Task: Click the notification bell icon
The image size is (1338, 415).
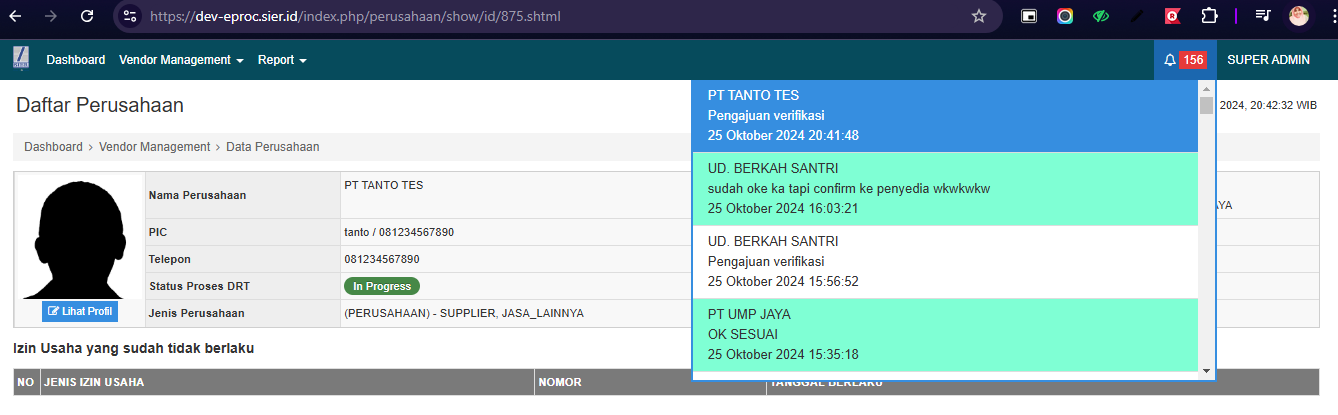Action: pyautogui.click(x=1170, y=60)
